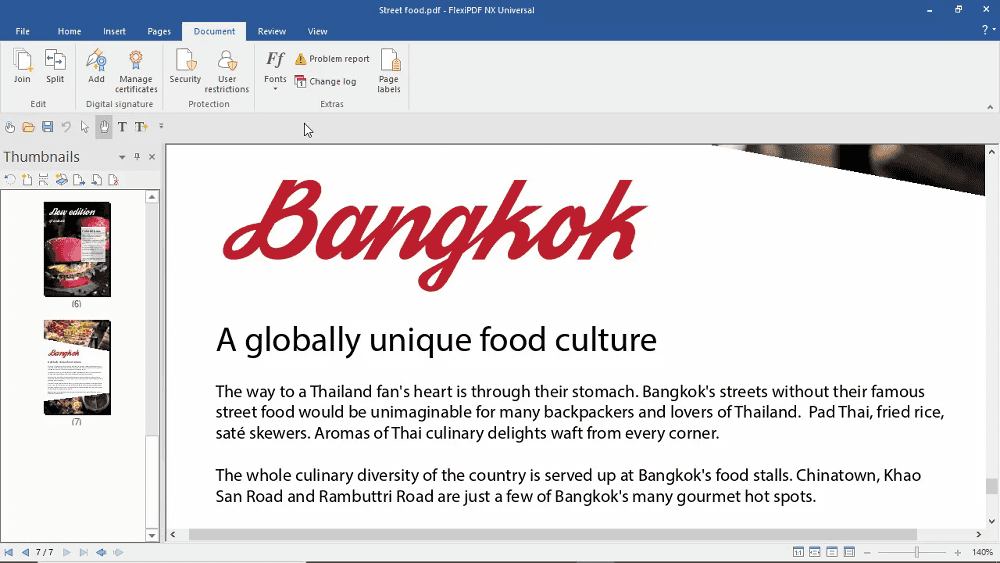The height and width of the screenshot is (563, 1000).
Task: Click the insert pages from file icon
Action: pyautogui.click(x=96, y=180)
